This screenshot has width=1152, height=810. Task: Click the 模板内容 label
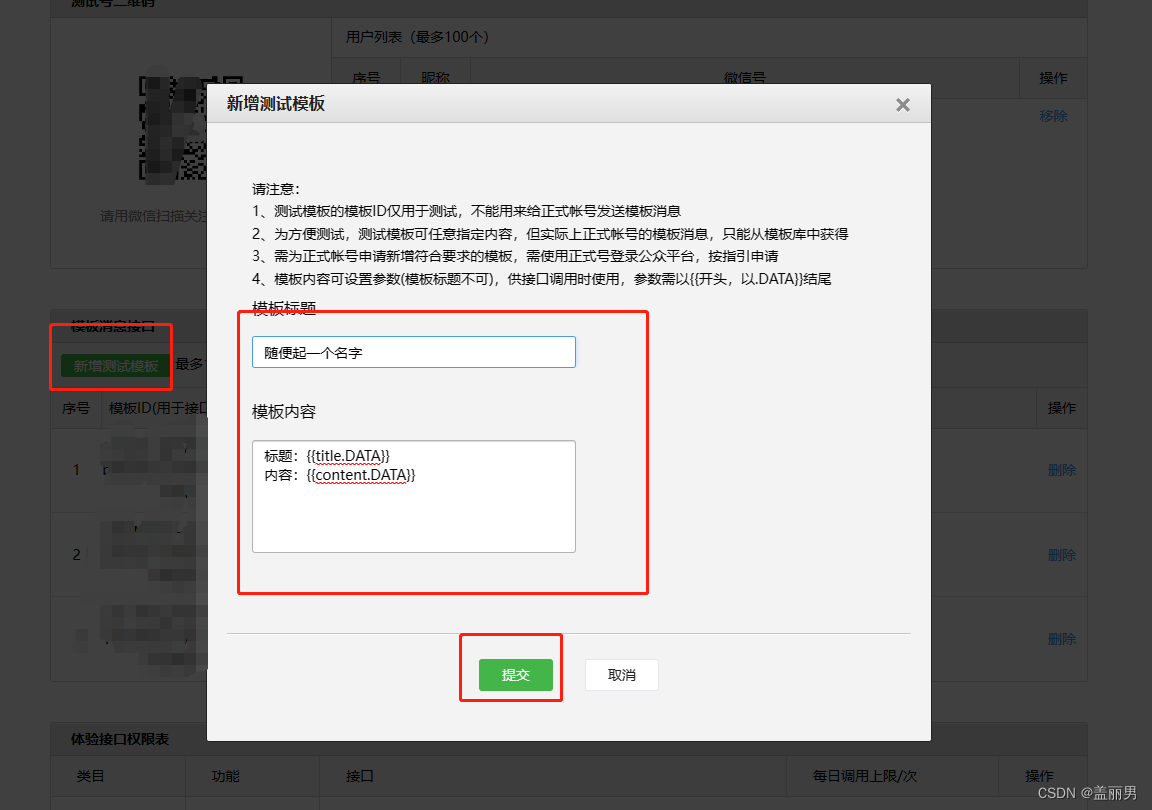284,412
